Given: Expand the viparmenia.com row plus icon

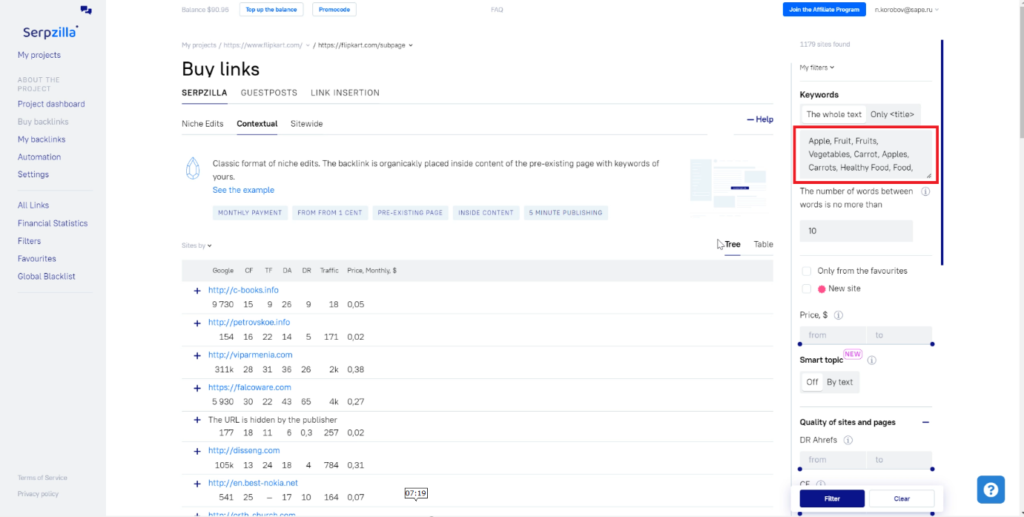Looking at the screenshot, I should [x=197, y=356].
